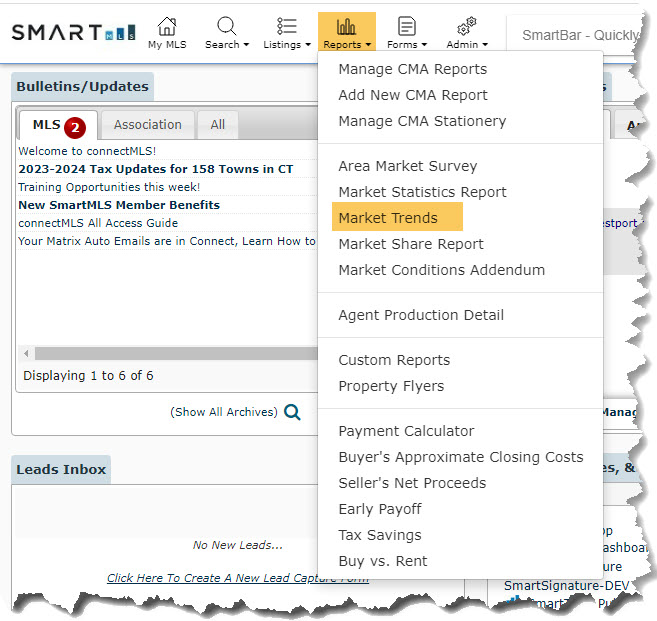Click the SmartMLS logo

pos(73,32)
